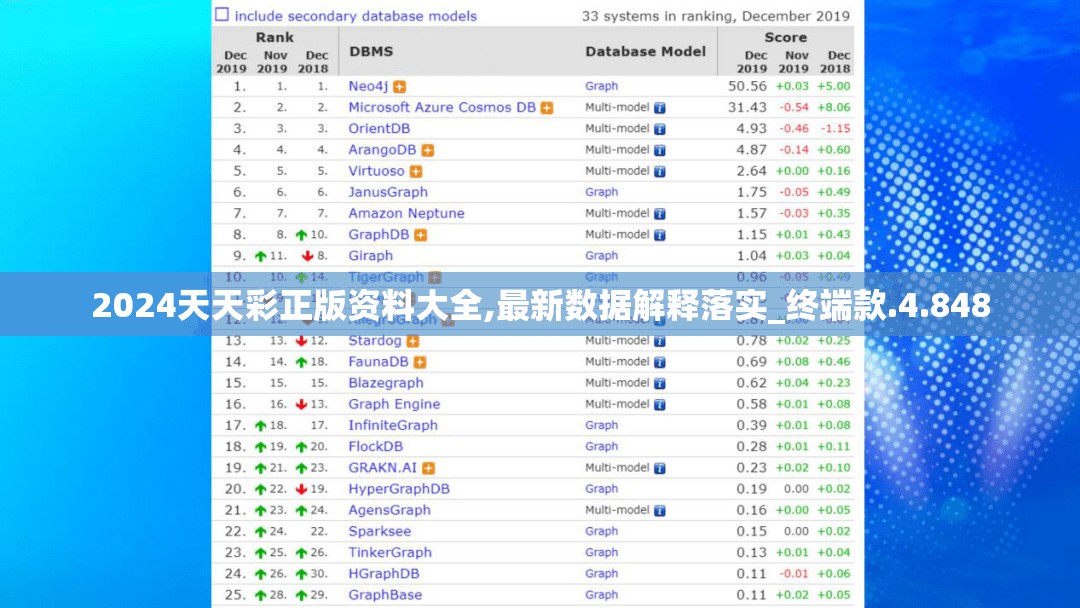
Task: Click the info icon in Amazon Neptune row
Action: [660, 214]
